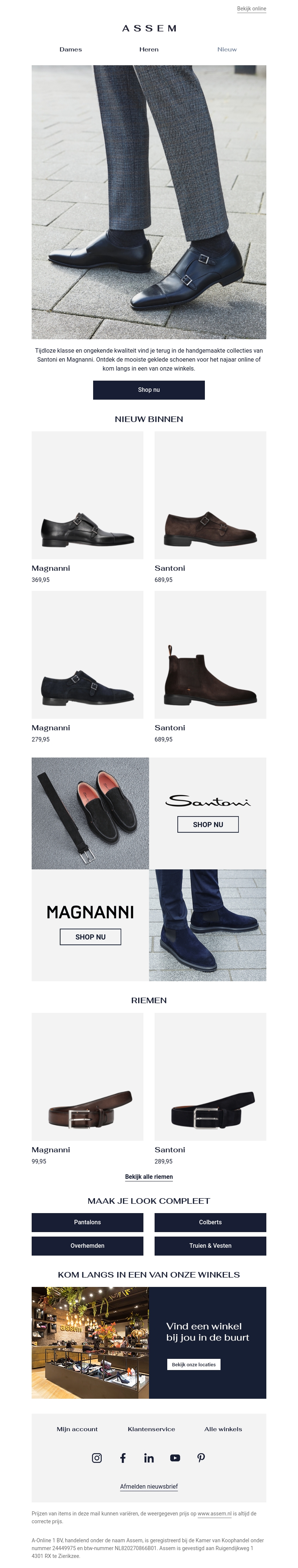Switch to the Heren tab

point(149,49)
